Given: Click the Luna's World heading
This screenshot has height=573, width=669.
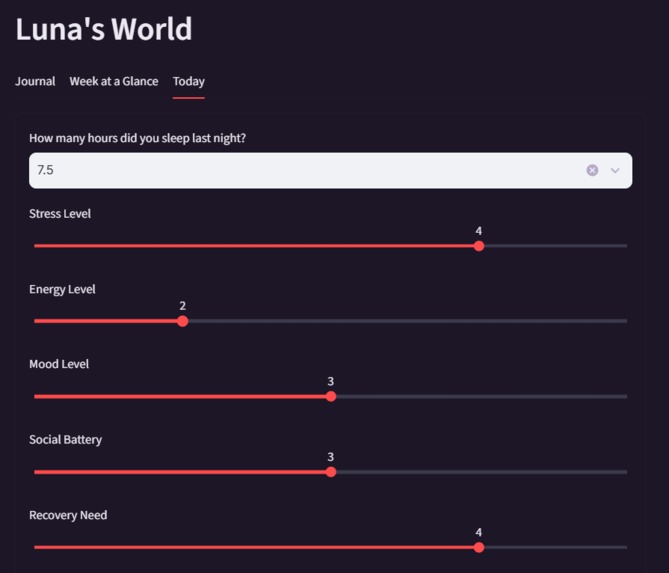Looking at the screenshot, I should pos(104,29).
